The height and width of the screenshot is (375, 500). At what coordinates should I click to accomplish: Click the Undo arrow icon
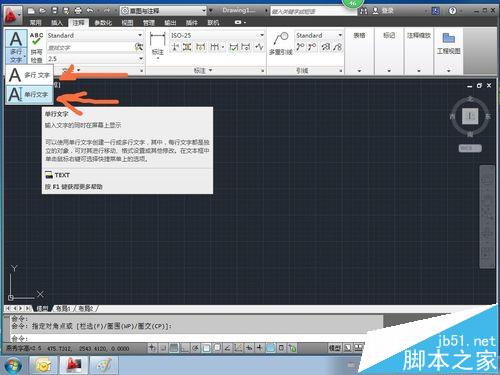pyautogui.click(x=90, y=11)
